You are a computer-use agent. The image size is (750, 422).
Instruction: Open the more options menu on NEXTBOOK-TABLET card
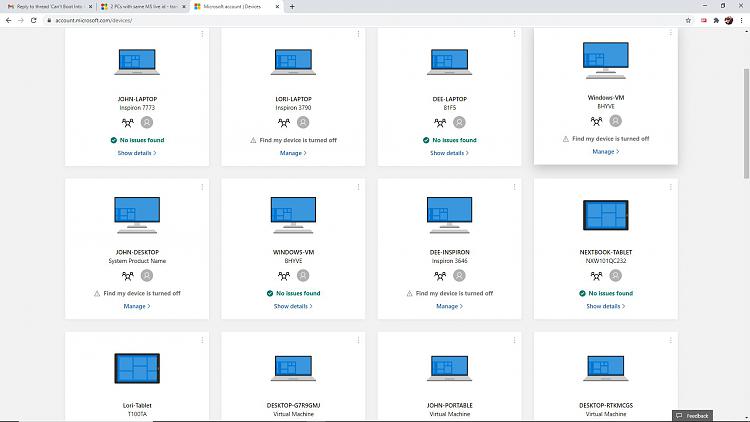(671, 187)
